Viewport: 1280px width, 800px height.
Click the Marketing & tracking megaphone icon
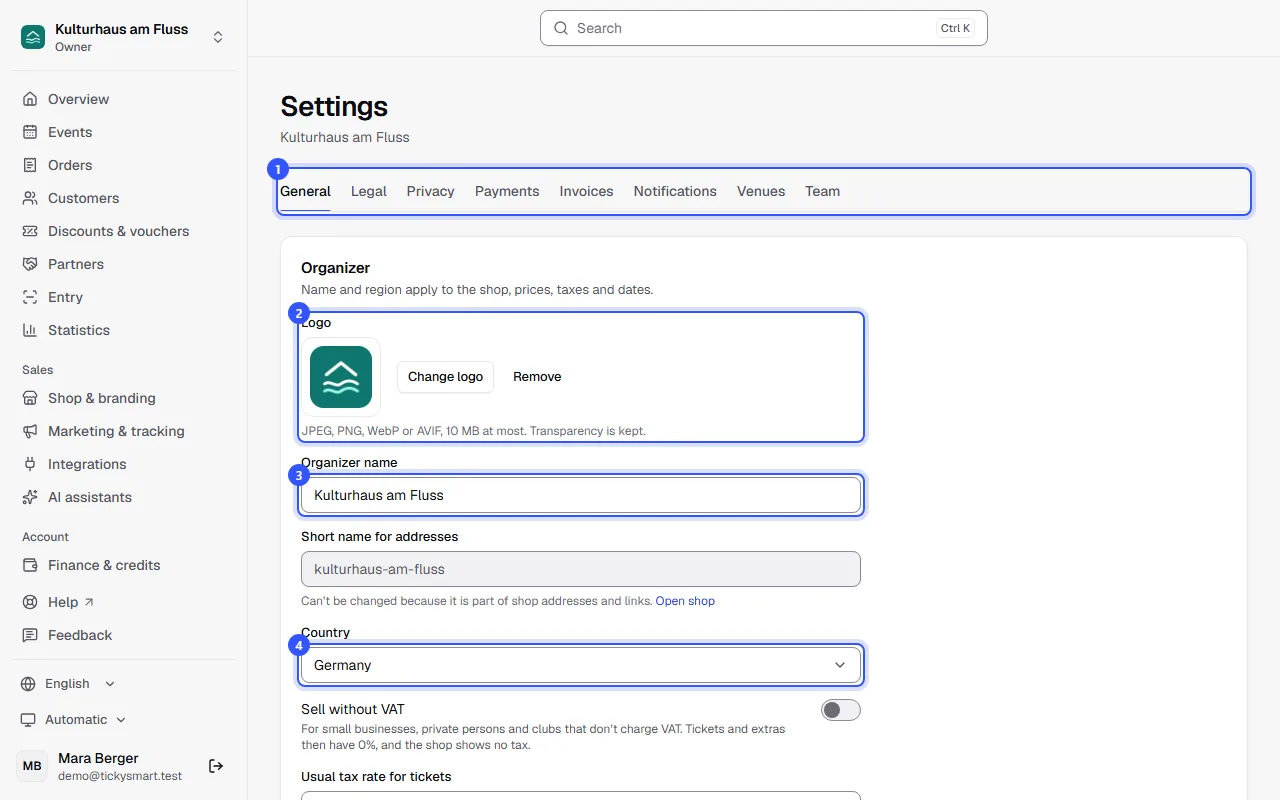coord(30,431)
